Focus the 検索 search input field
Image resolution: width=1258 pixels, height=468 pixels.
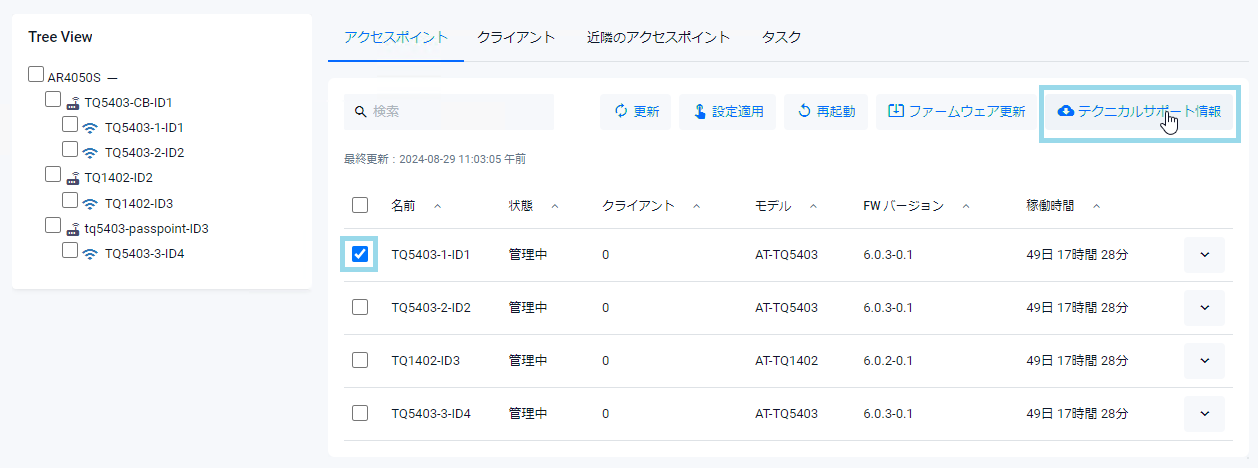pyautogui.click(x=460, y=112)
